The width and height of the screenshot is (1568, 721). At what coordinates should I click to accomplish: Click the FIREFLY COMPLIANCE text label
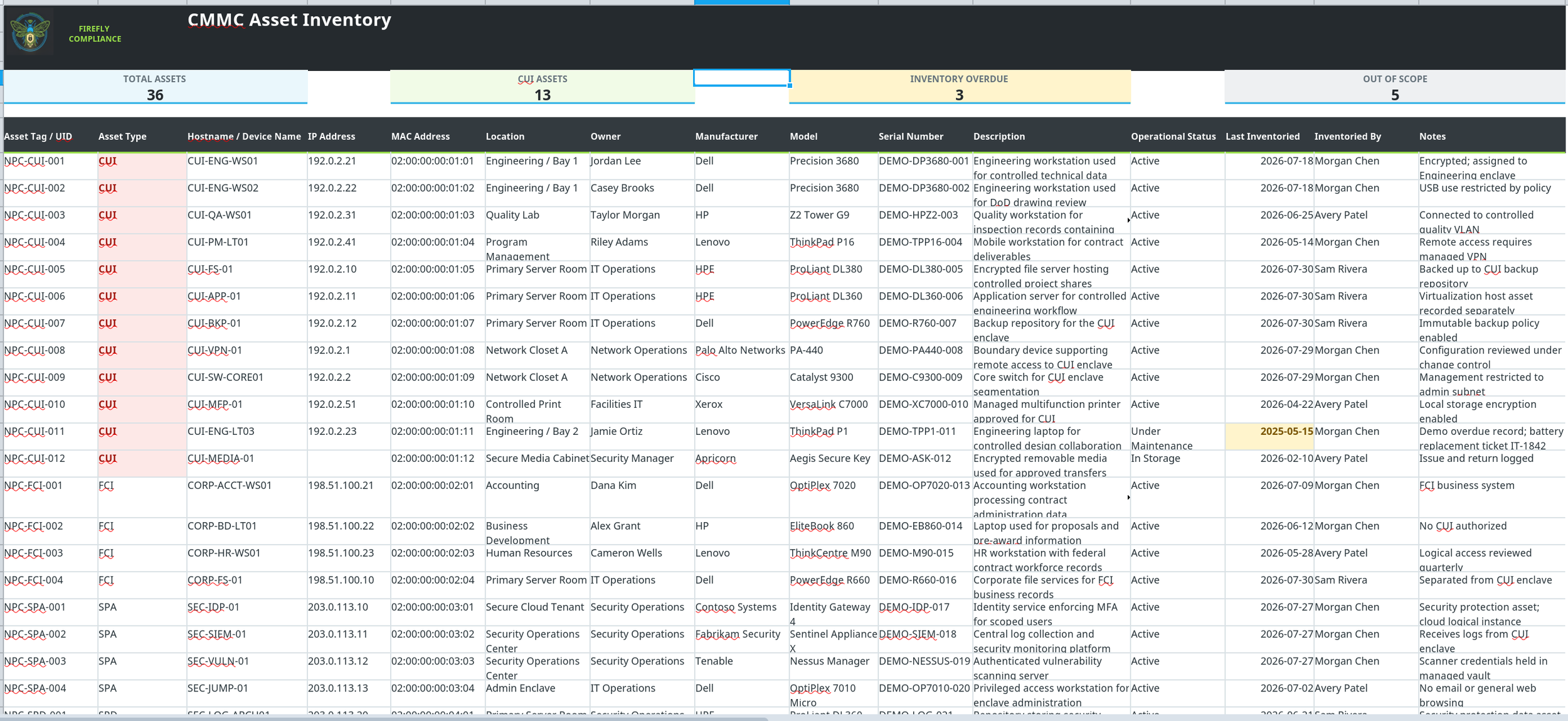tap(95, 34)
